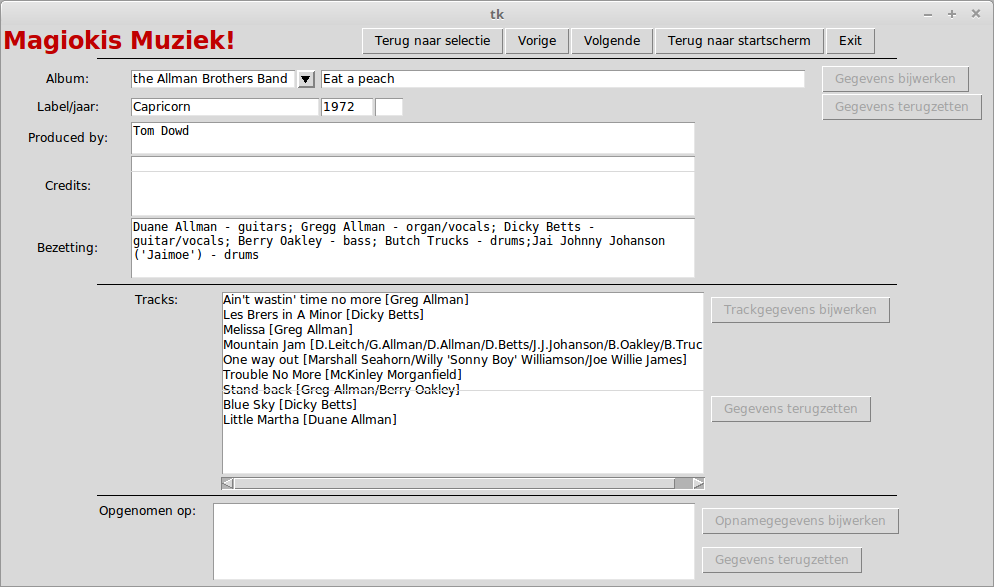Viewport: 994px width, 587px height.
Task: Click the artist combo box field
Action: coord(213,79)
